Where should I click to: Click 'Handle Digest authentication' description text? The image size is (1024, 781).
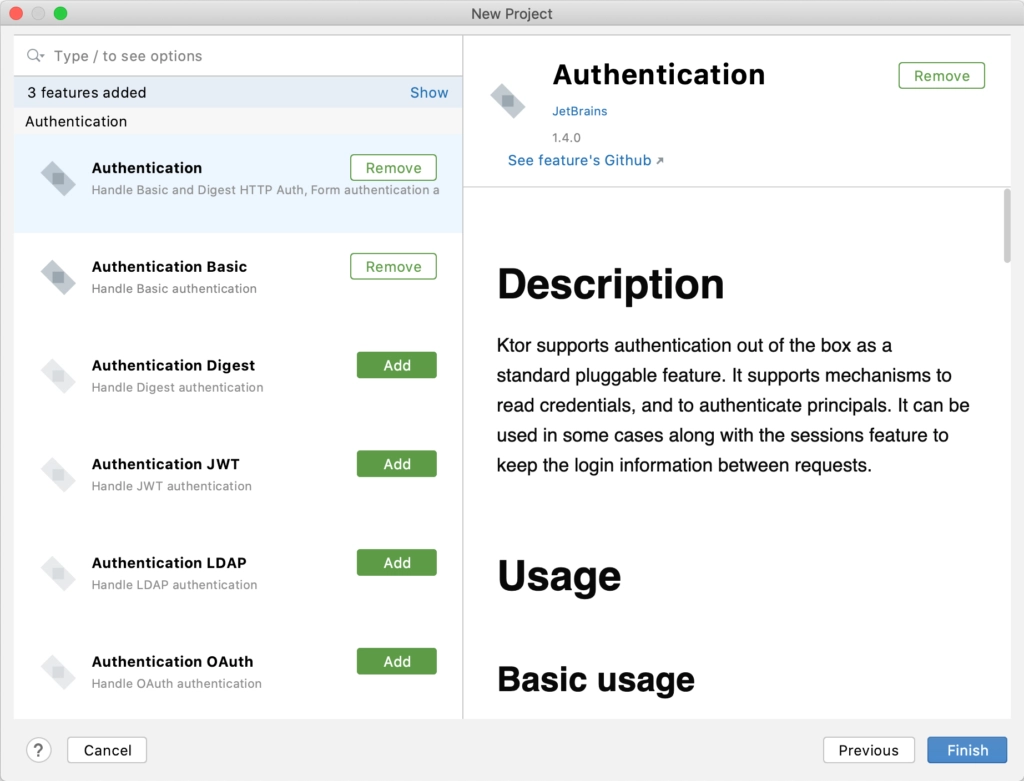[x=178, y=387]
